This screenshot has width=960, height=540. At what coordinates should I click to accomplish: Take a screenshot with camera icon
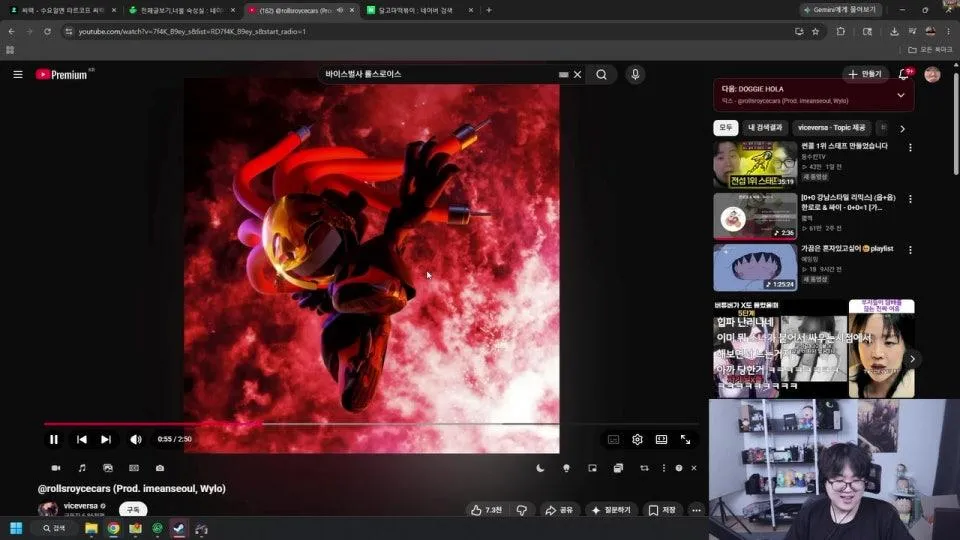coord(160,468)
